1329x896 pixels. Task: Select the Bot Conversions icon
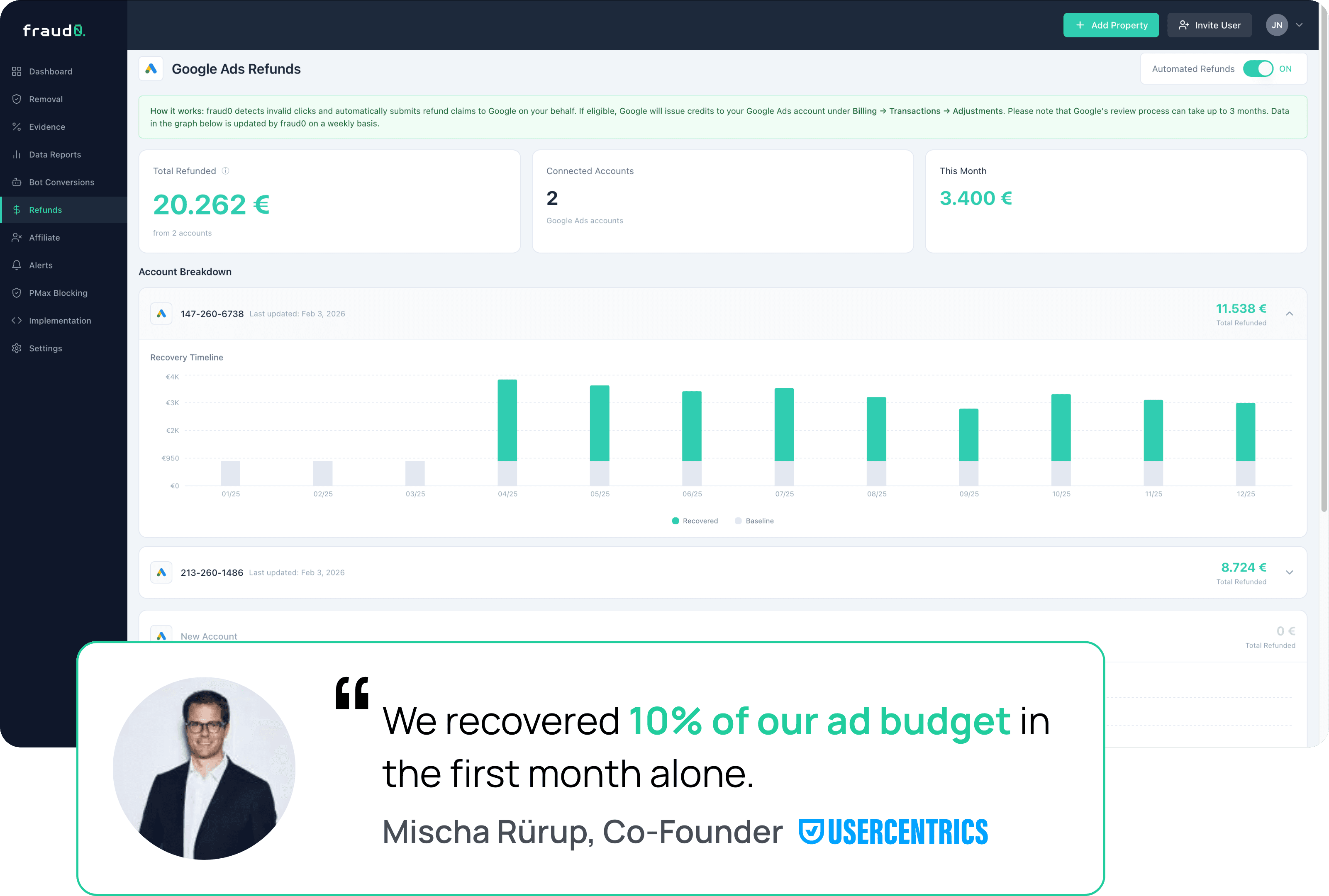[x=17, y=182]
